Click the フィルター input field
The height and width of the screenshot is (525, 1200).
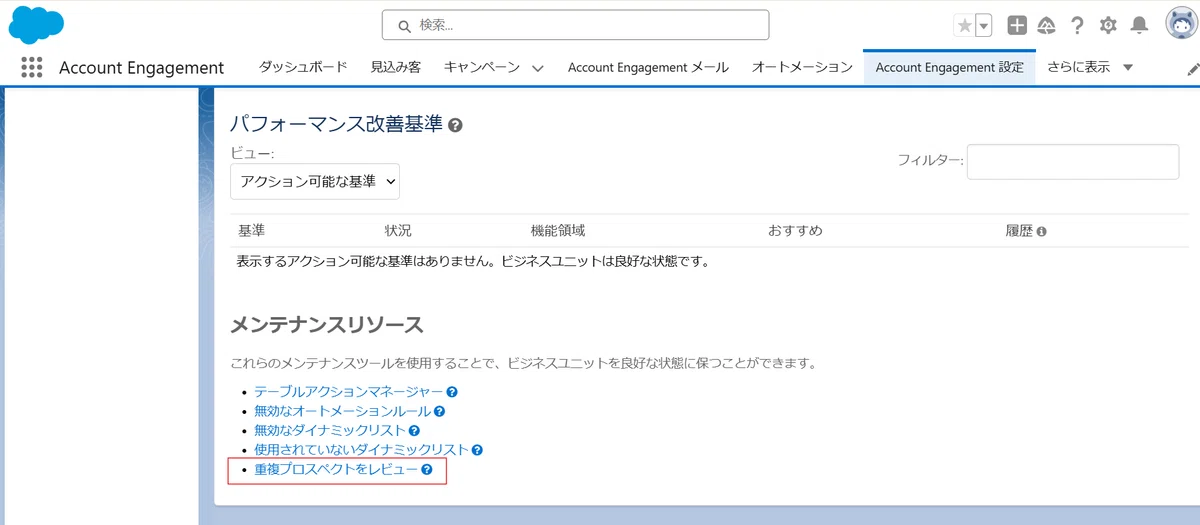point(1072,162)
